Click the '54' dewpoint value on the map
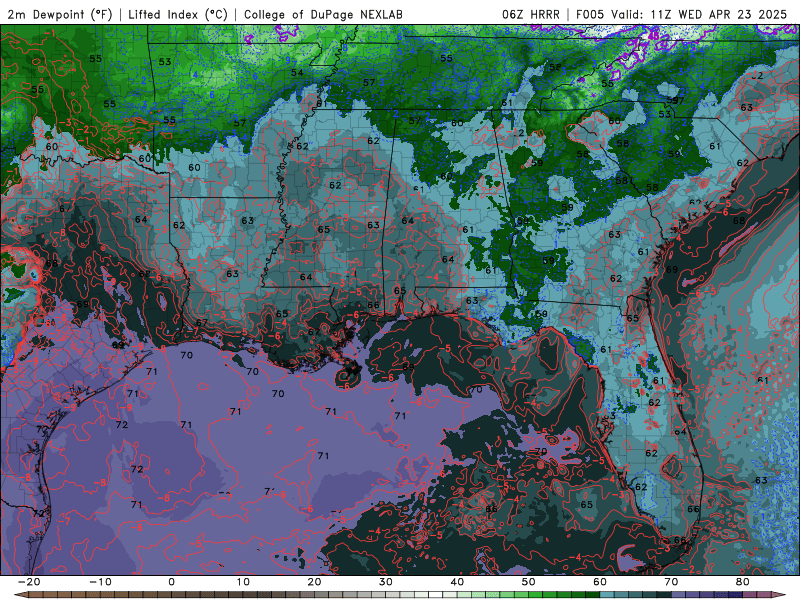Screen dimensions: 800x600 tap(297, 72)
